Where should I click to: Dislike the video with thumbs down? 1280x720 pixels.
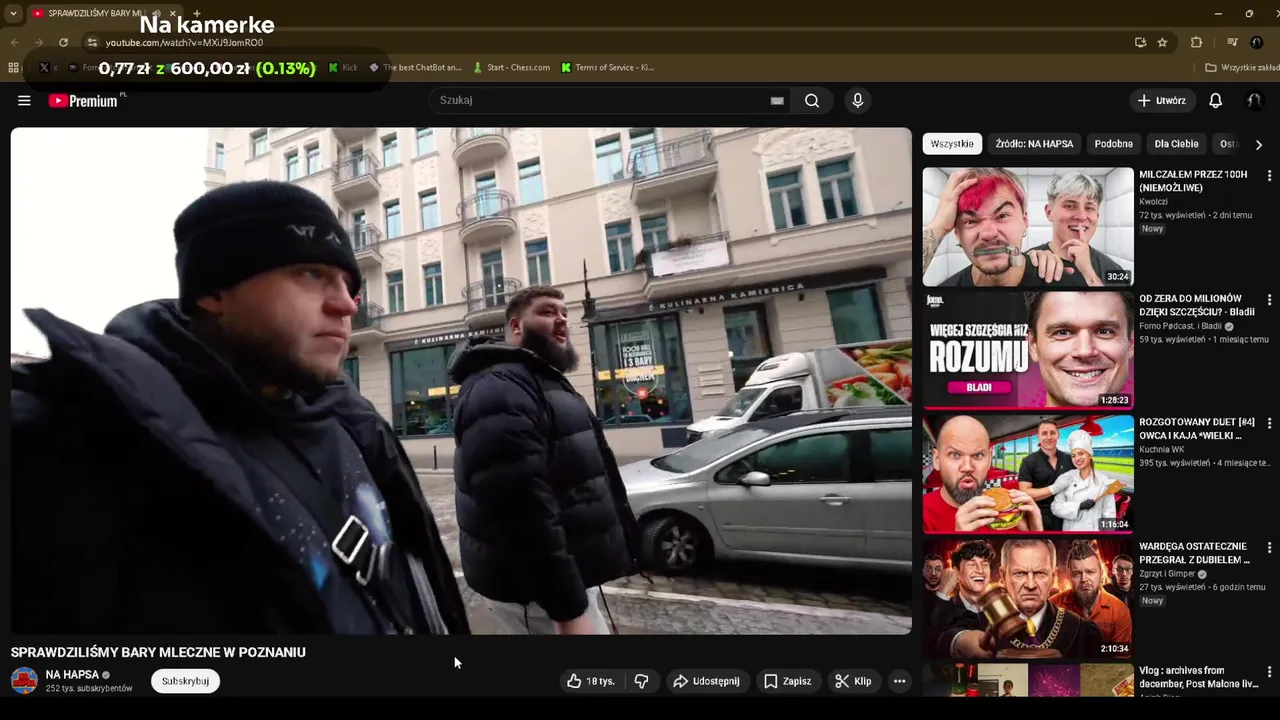642,681
